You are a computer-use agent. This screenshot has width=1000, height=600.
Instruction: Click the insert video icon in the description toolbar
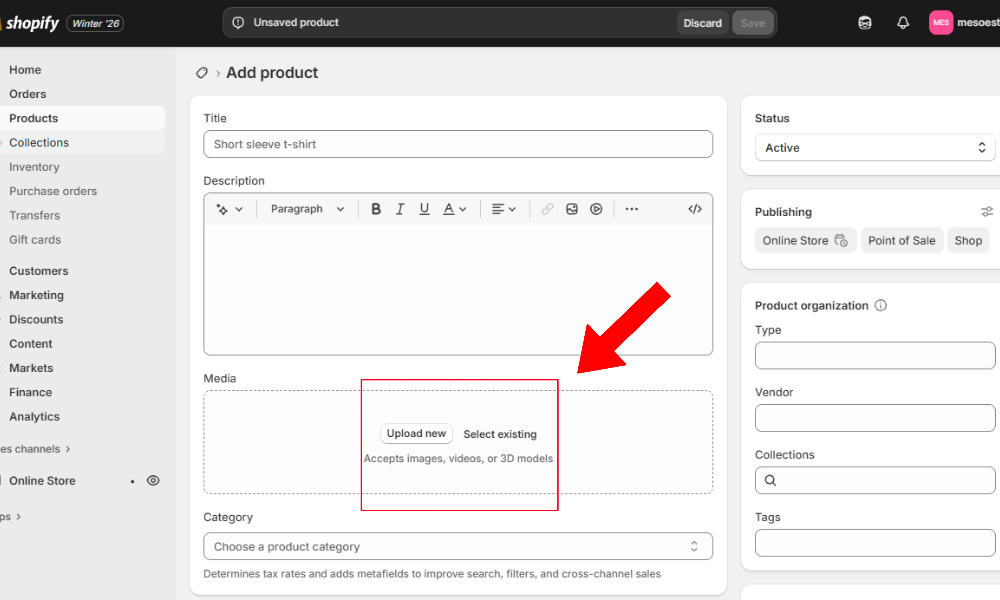click(596, 209)
